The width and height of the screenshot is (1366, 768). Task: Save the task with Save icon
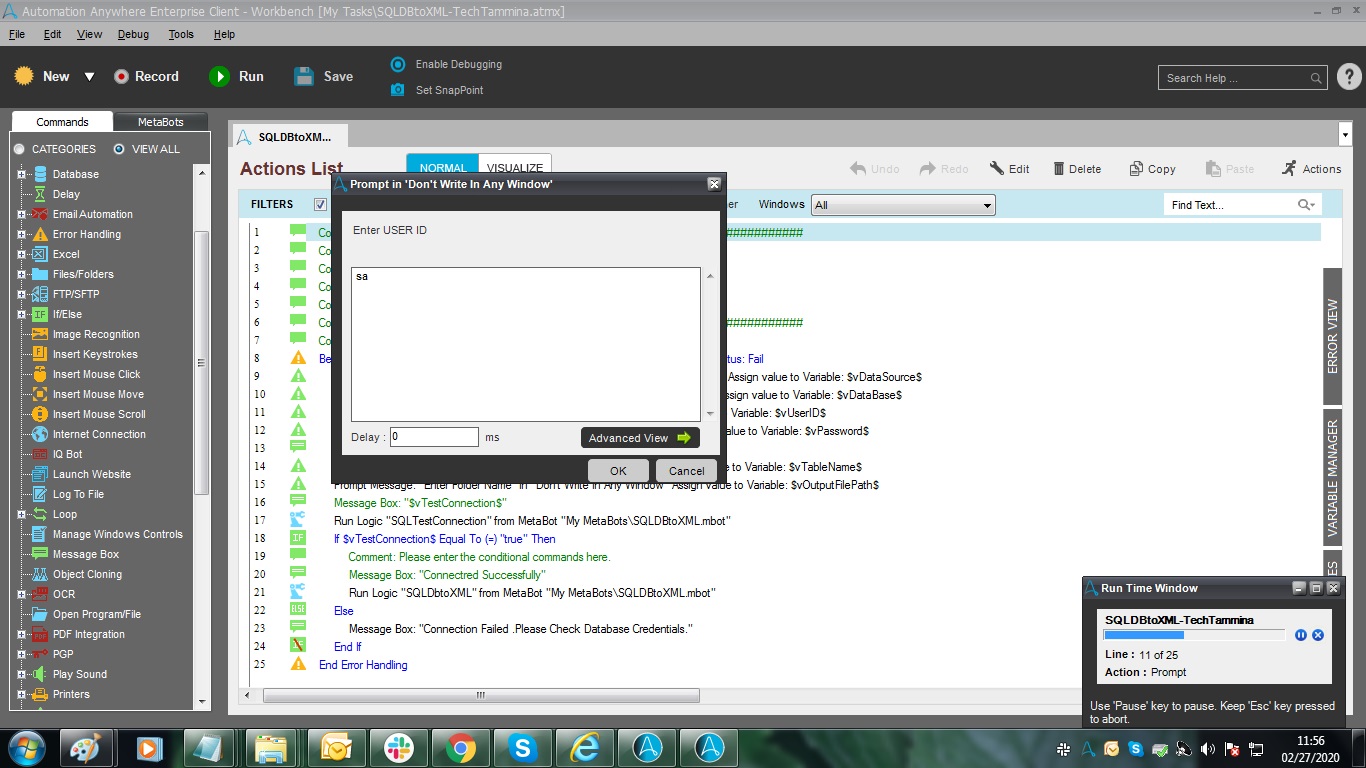click(x=304, y=76)
